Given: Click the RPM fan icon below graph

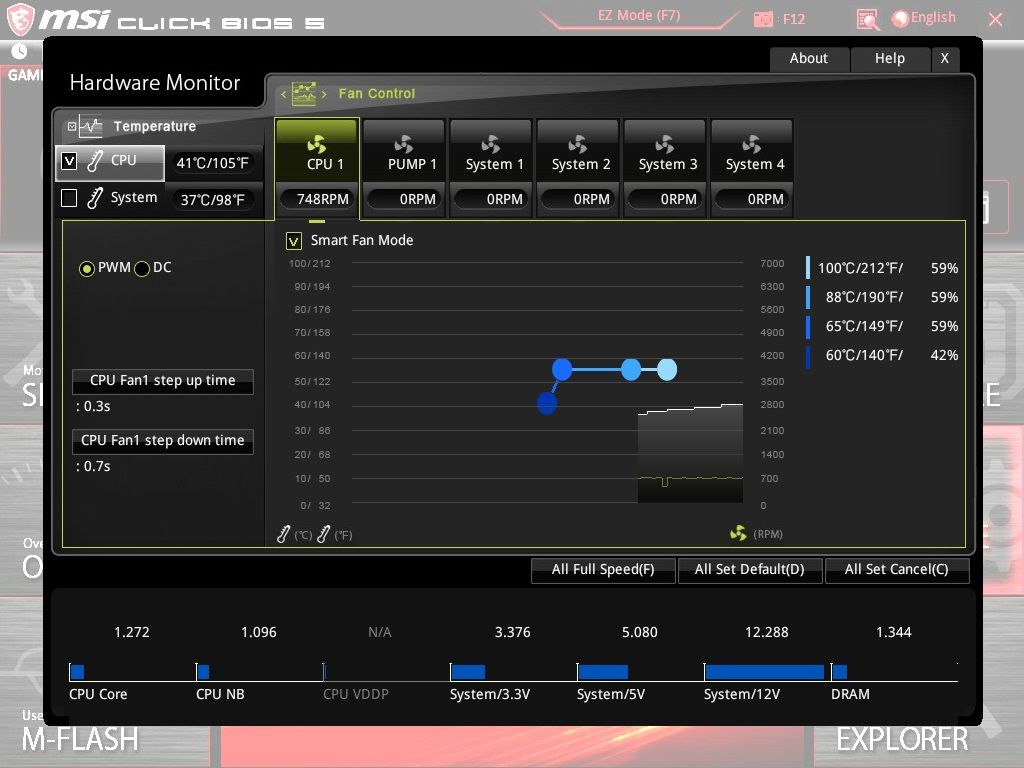Looking at the screenshot, I should [x=739, y=534].
